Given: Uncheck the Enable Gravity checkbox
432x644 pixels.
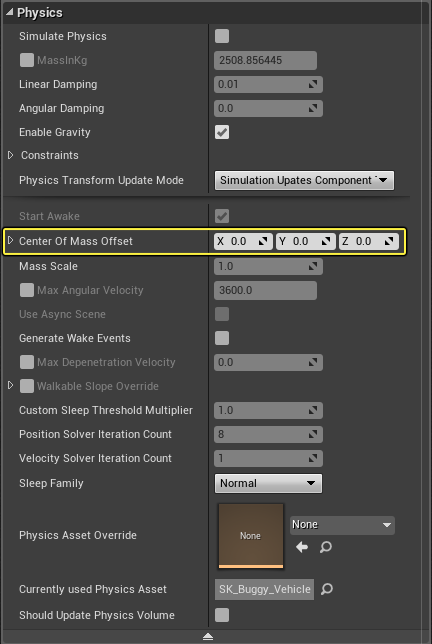Looking at the screenshot, I should pyautogui.click(x=222, y=132).
